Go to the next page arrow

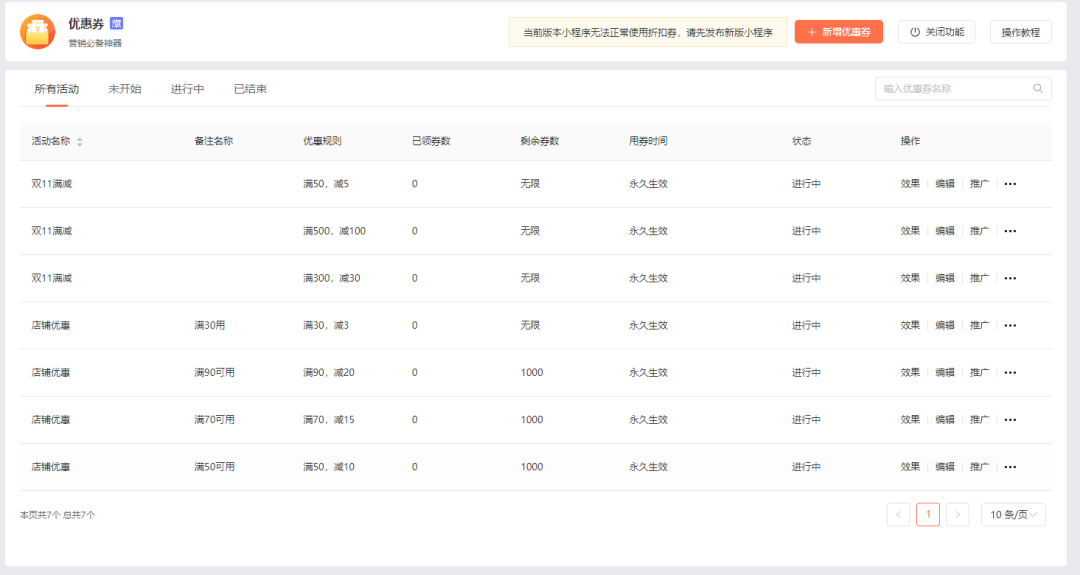[x=957, y=514]
